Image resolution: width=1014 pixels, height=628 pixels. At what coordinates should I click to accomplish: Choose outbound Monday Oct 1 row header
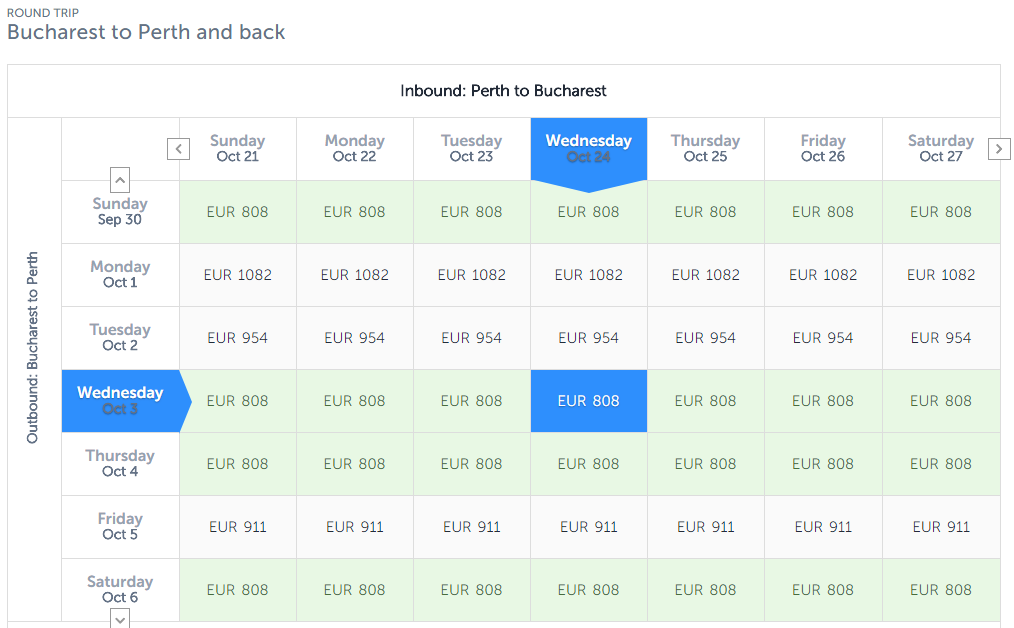click(x=120, y=275)
